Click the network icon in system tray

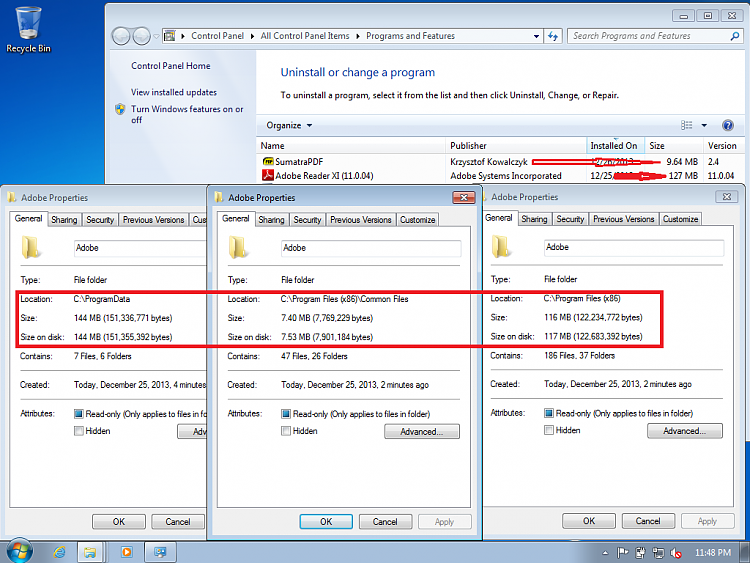[658, 553]
